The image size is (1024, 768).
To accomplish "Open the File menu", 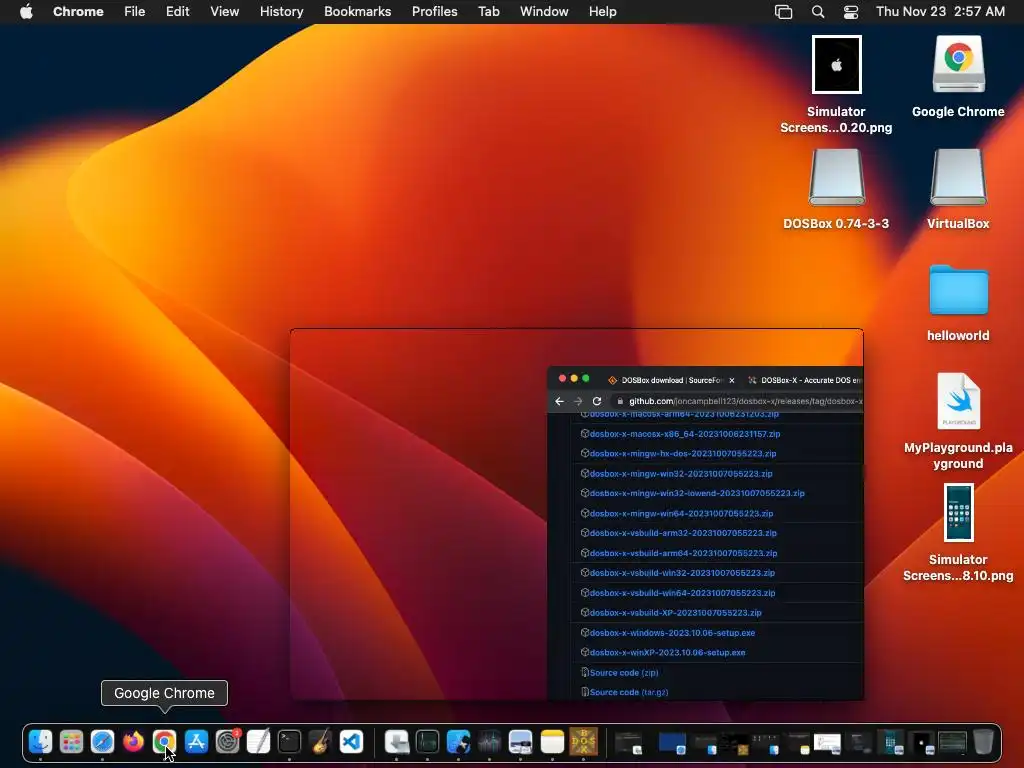I will point(135,12).
